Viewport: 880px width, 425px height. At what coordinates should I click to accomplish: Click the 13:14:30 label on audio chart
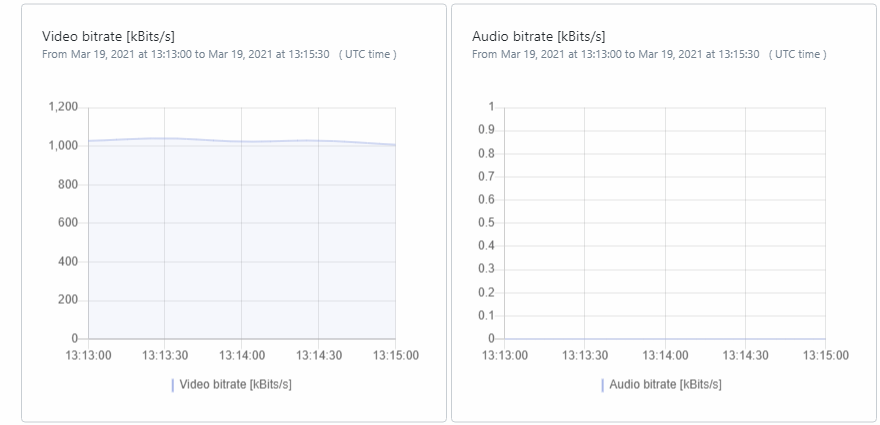pyautogui.click(x=745, y=355)
